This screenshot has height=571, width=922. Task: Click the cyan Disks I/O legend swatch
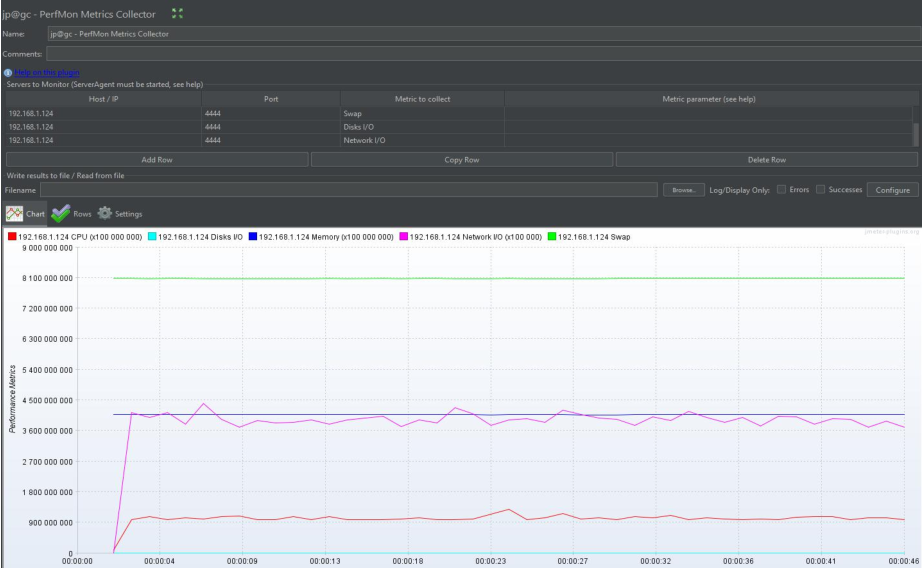pos(152,236)
